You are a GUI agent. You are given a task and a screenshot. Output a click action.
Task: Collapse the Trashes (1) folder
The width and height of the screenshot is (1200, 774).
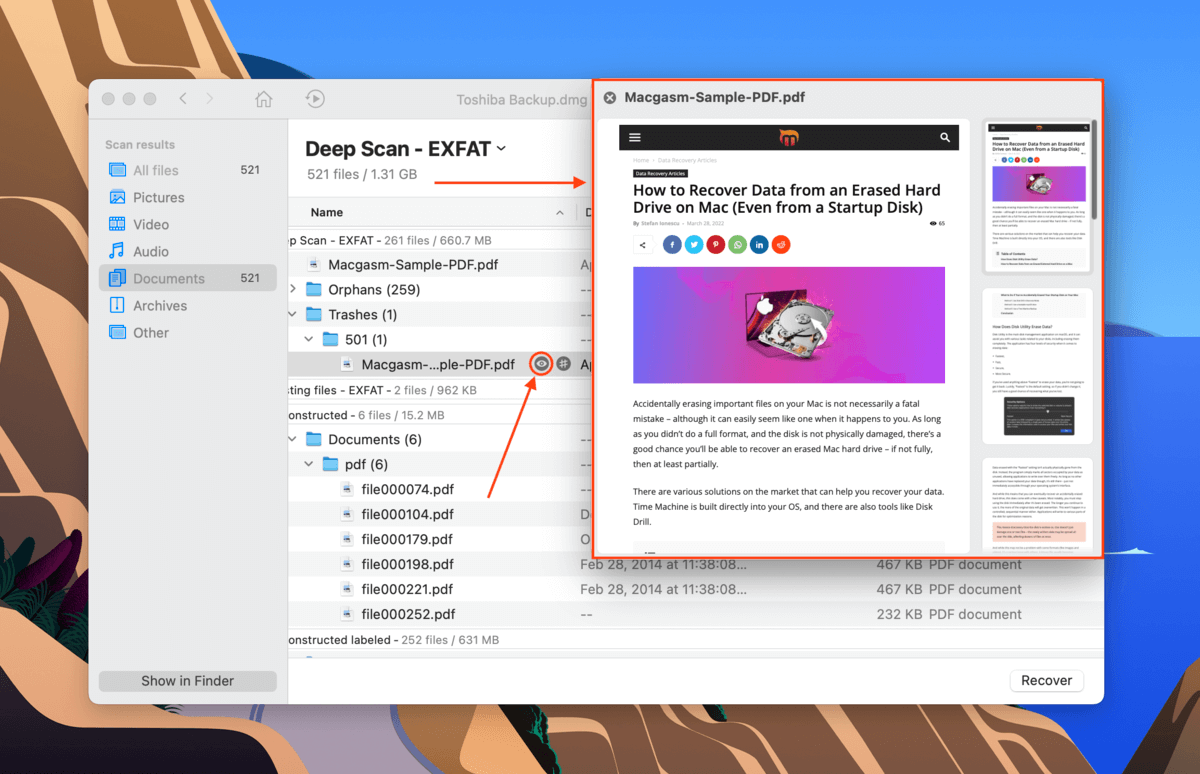coord(293,314)
